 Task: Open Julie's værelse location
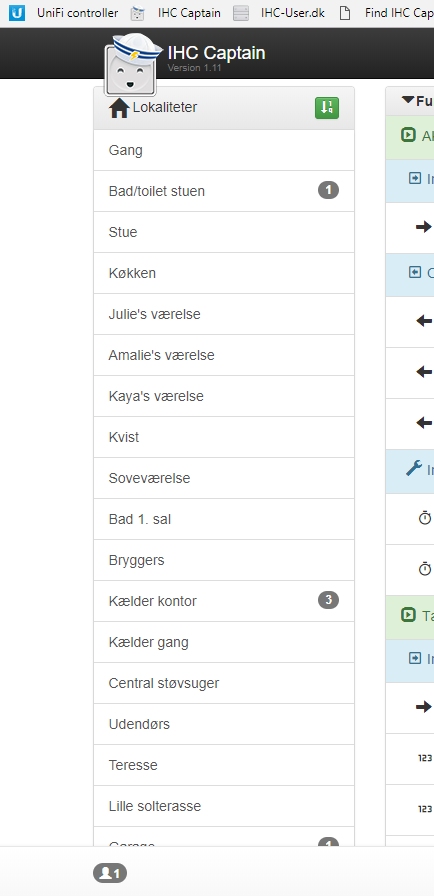224,314
